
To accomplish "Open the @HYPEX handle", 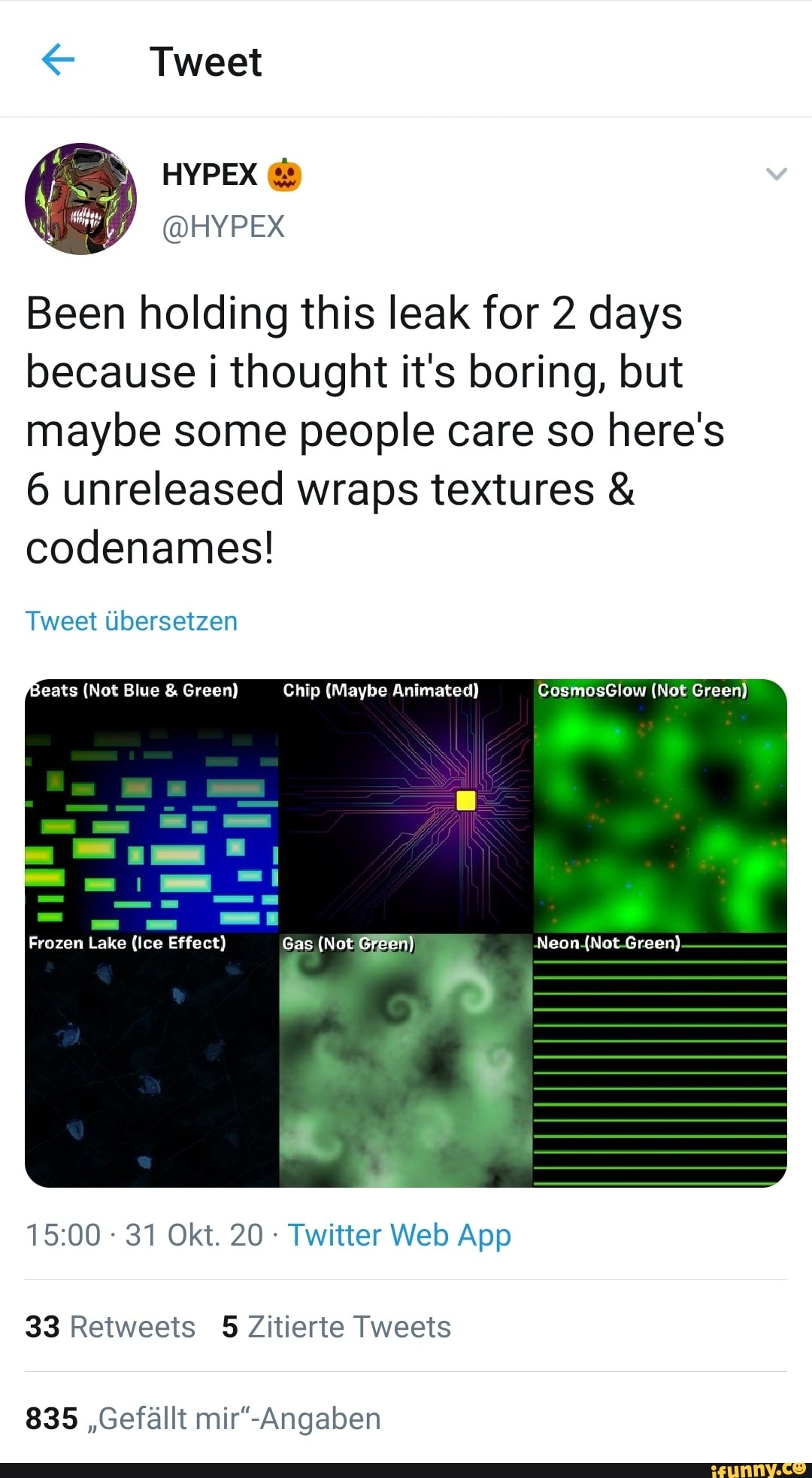I will (x=223, y=226).
